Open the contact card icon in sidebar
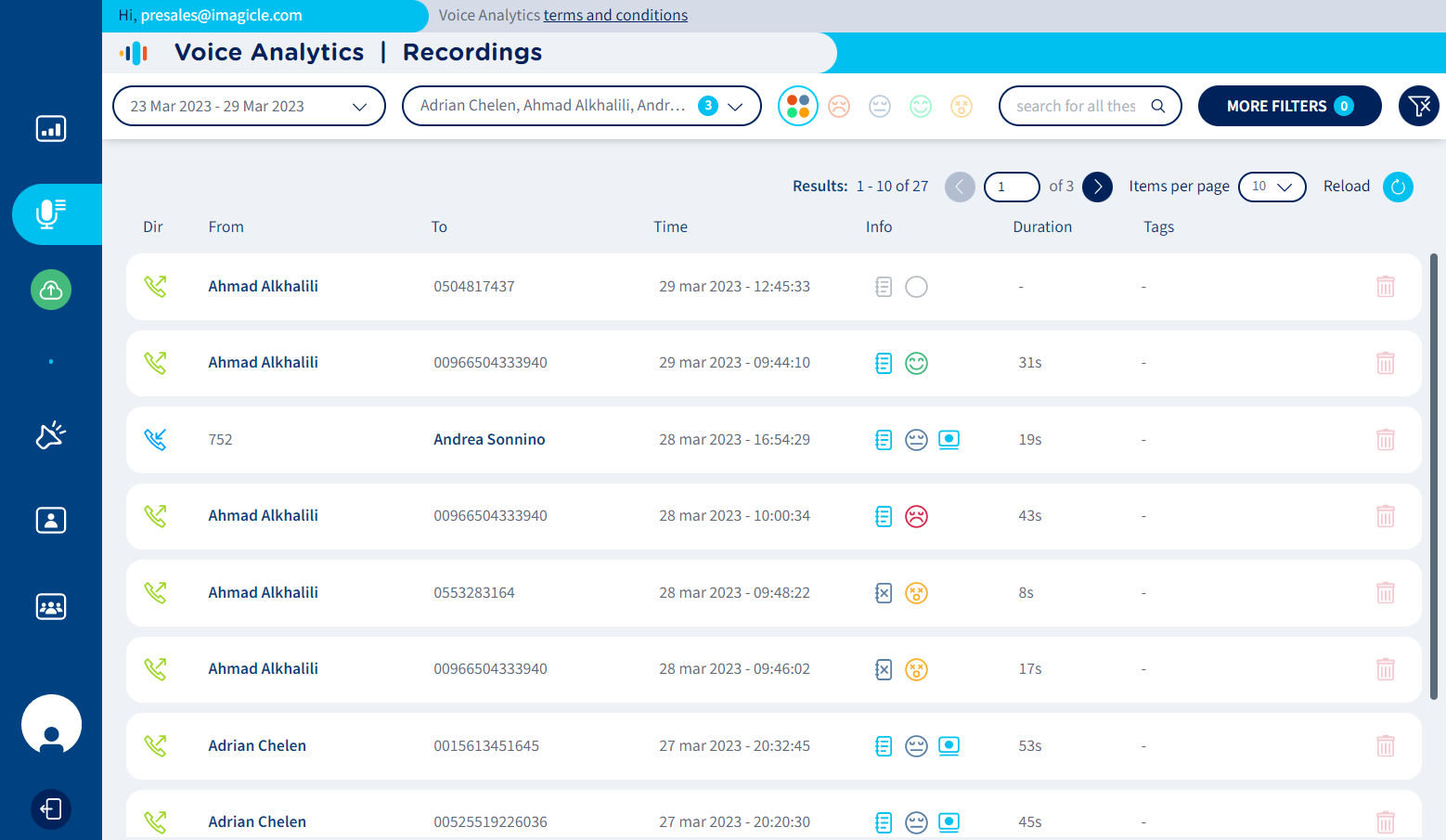1446x840 pixels. [x=51, y=521]
